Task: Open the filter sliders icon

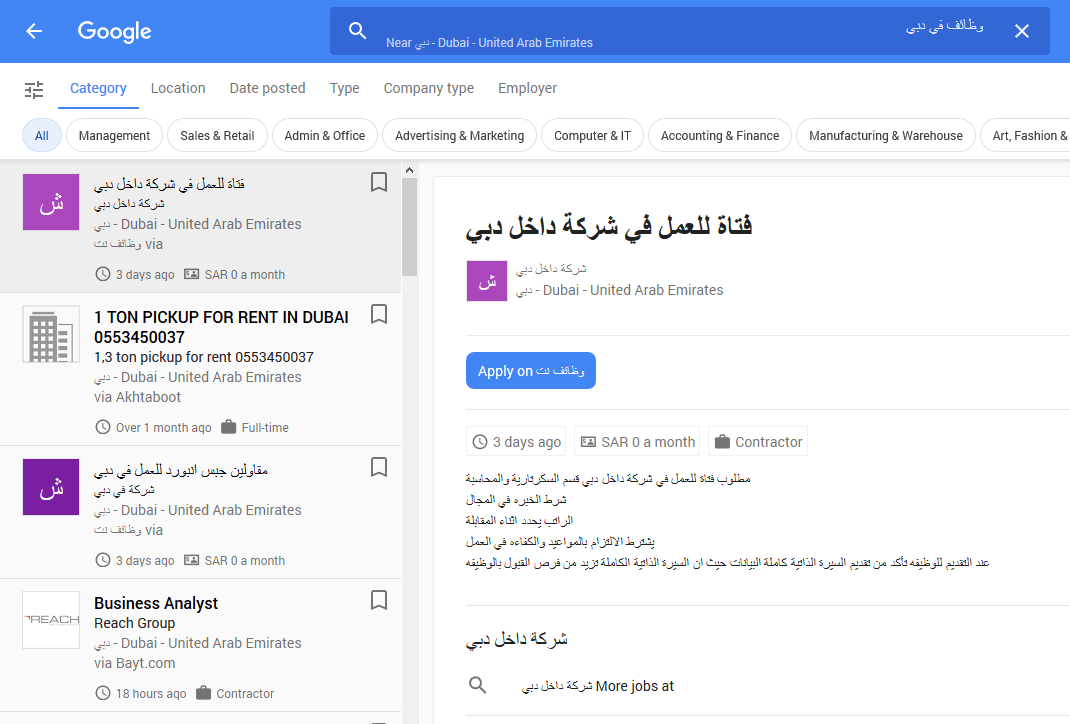Action: (34, 89)
